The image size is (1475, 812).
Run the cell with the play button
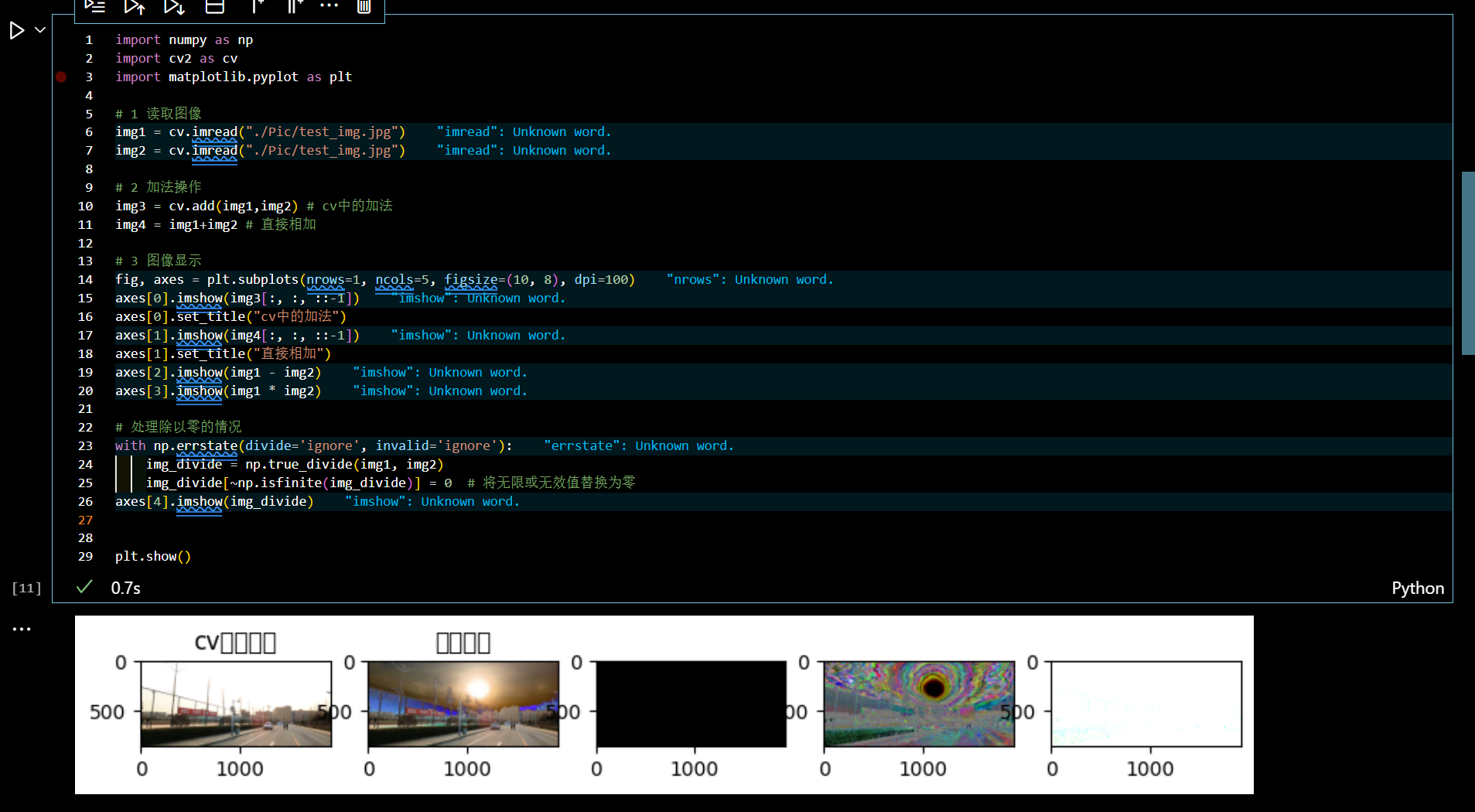(16, 31)
